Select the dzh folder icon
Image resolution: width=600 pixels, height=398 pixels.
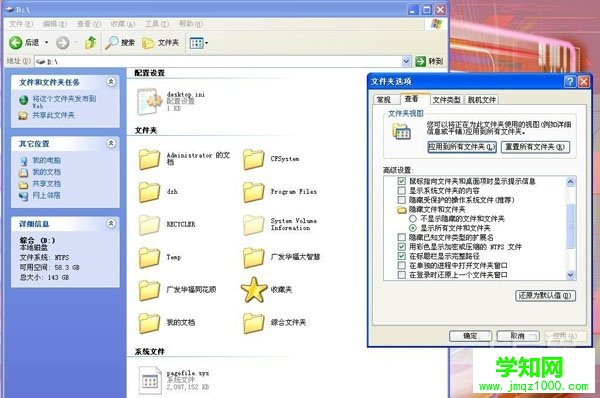[x=149, y=192]
